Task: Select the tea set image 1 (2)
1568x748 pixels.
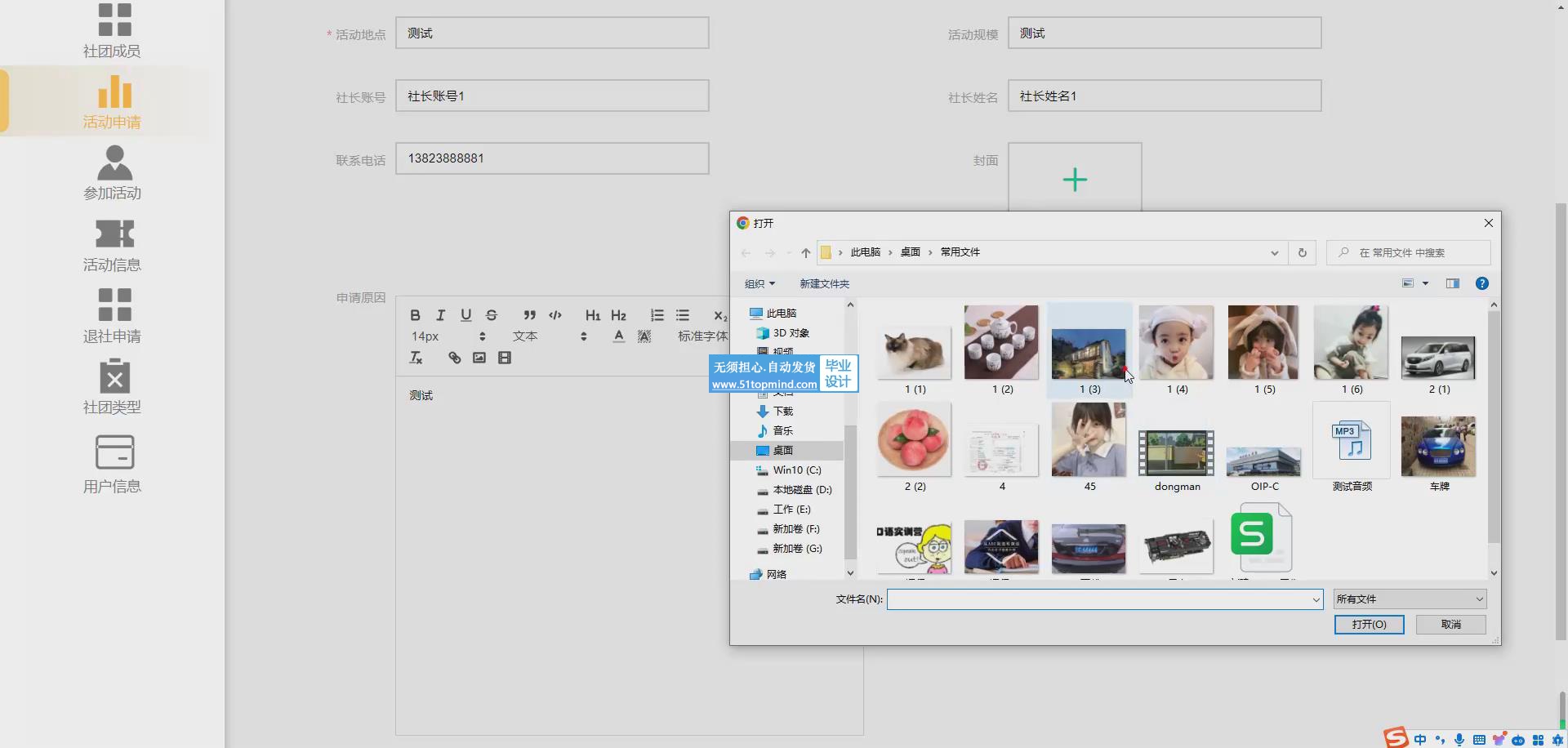Action: (1001, 351)
